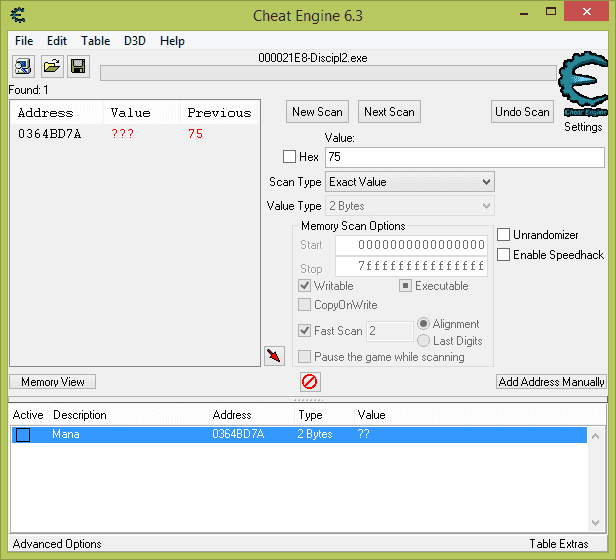Viewport: 616px width, 560px height.
Task: Enable the Unrandomizer checkbox
Action: (x=504, y=235)
